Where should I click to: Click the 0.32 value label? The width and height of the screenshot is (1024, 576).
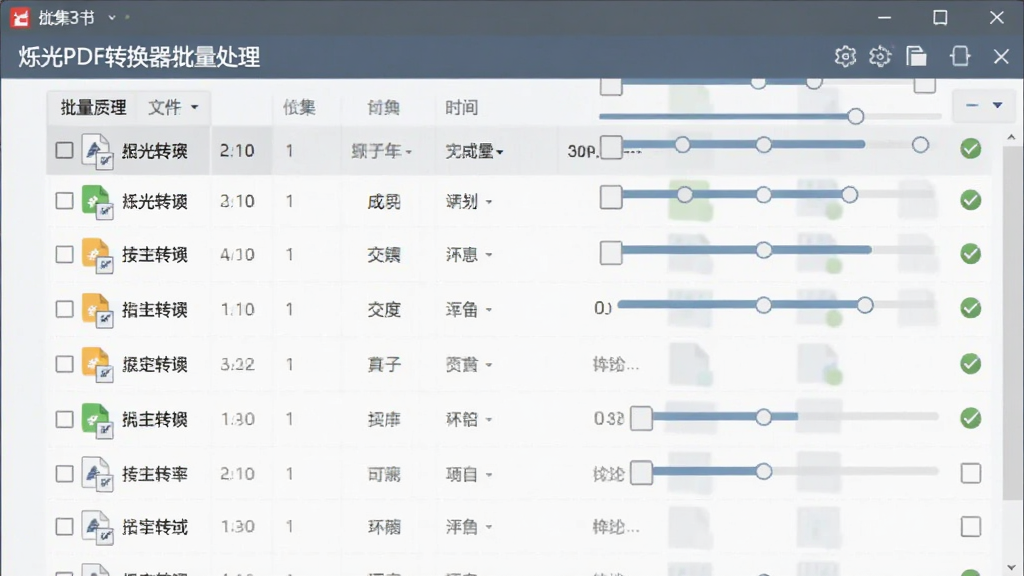click(609, 419)
